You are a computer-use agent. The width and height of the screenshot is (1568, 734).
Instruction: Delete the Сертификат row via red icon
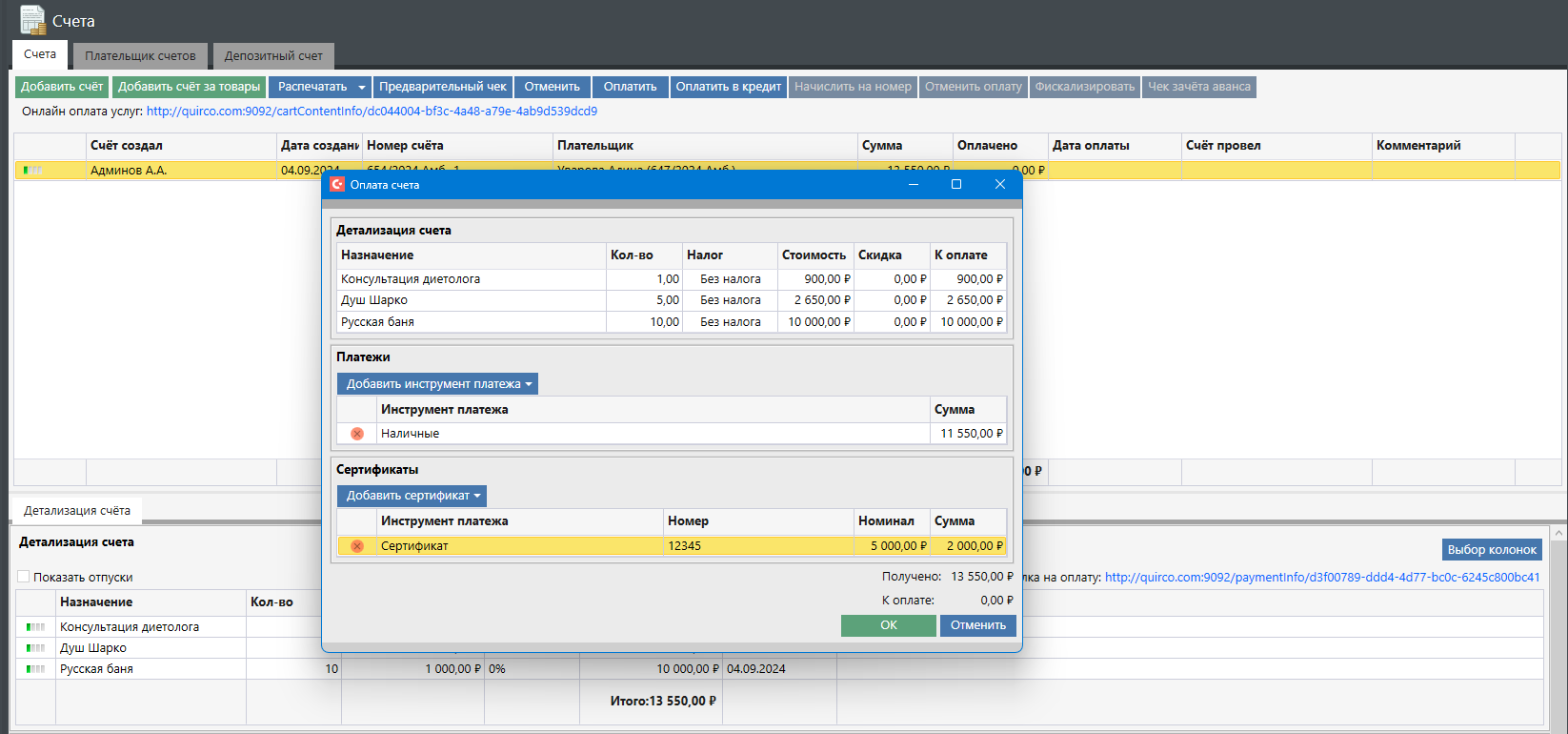(x=357, y=546)
